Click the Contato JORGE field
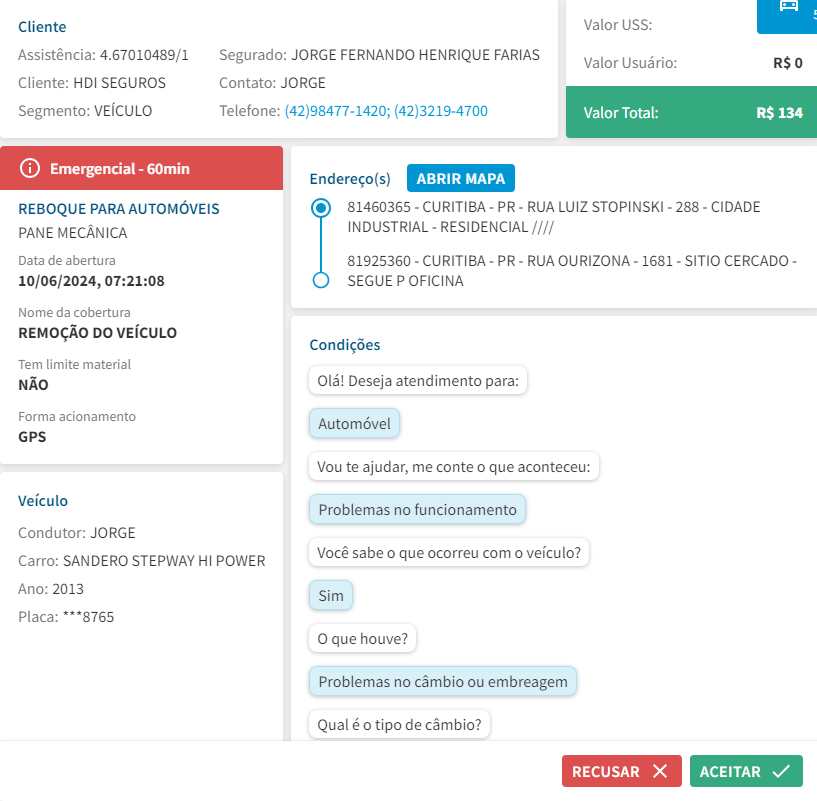The image size is (817, 801). click(272, 83)
